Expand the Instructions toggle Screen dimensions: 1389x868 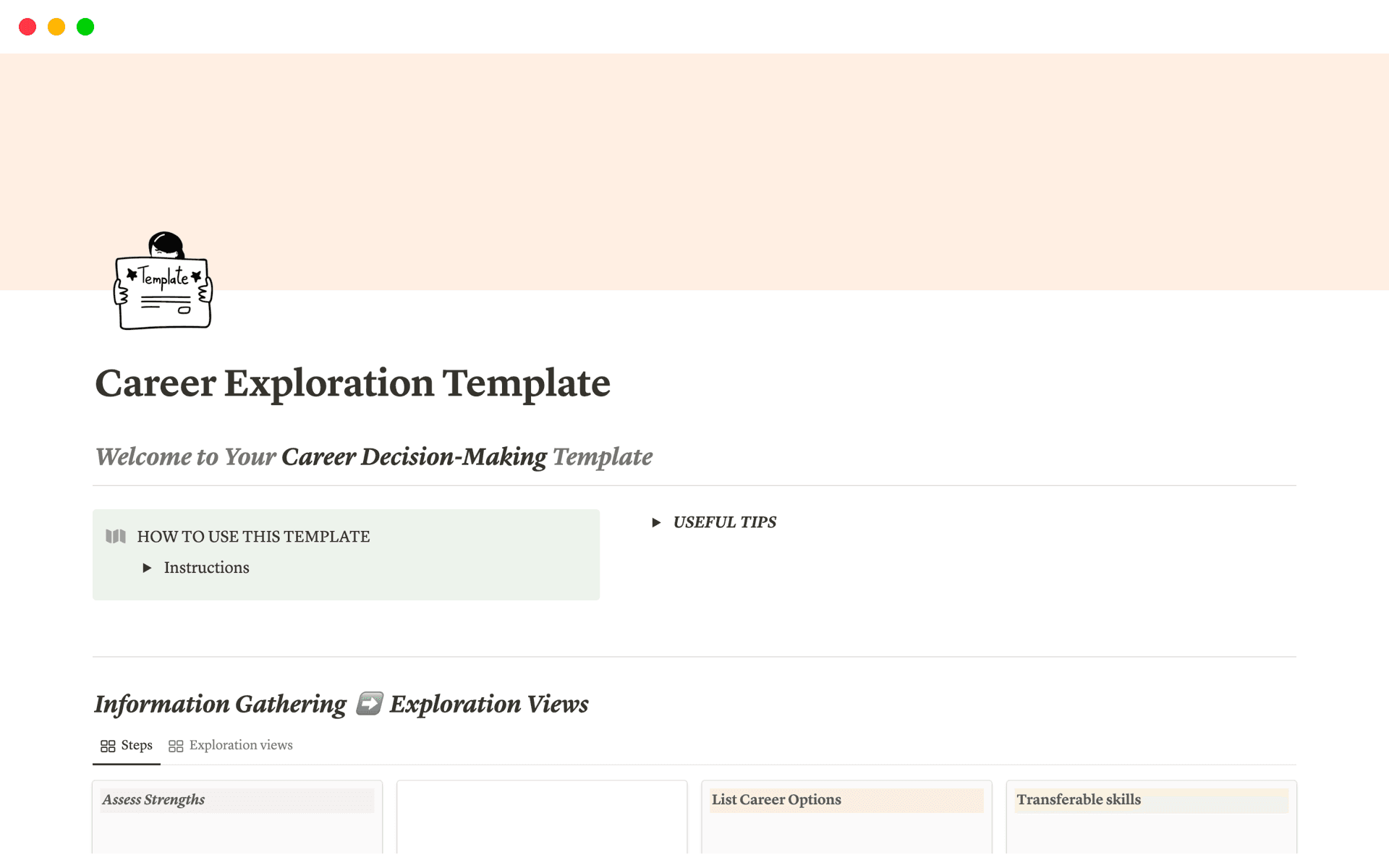coord(147,568)
